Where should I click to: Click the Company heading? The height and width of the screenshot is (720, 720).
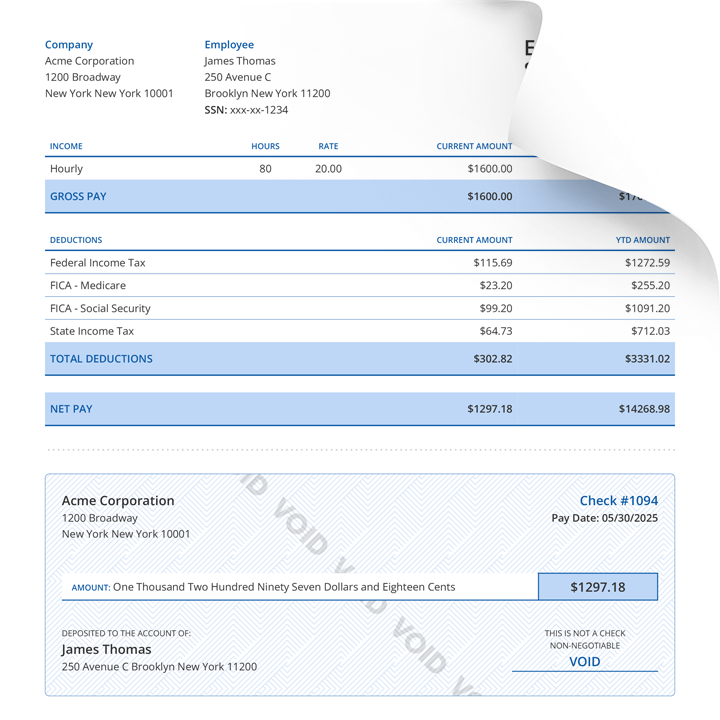coord(69,45)
